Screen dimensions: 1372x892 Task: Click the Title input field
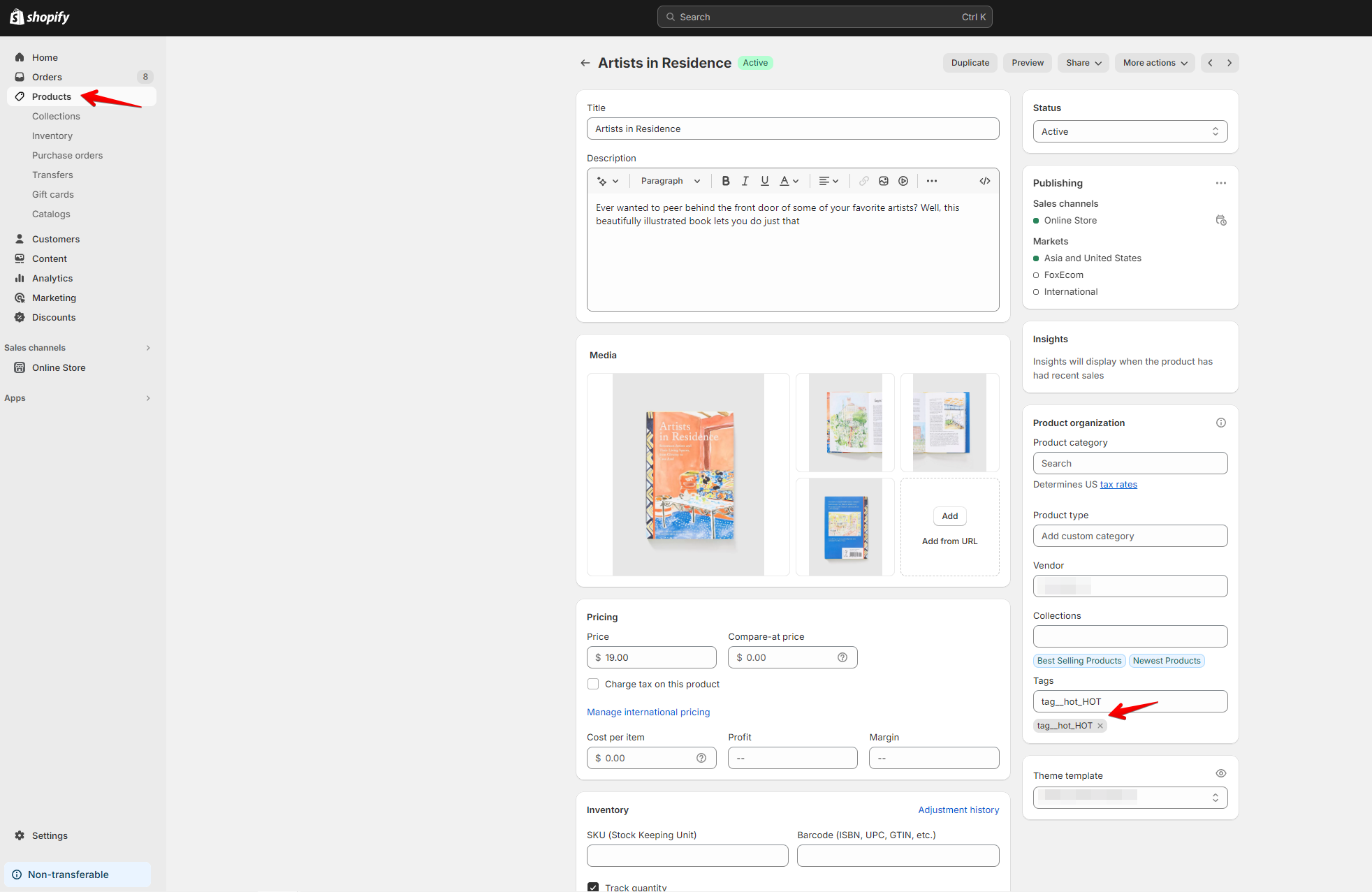tap(793, 129)
